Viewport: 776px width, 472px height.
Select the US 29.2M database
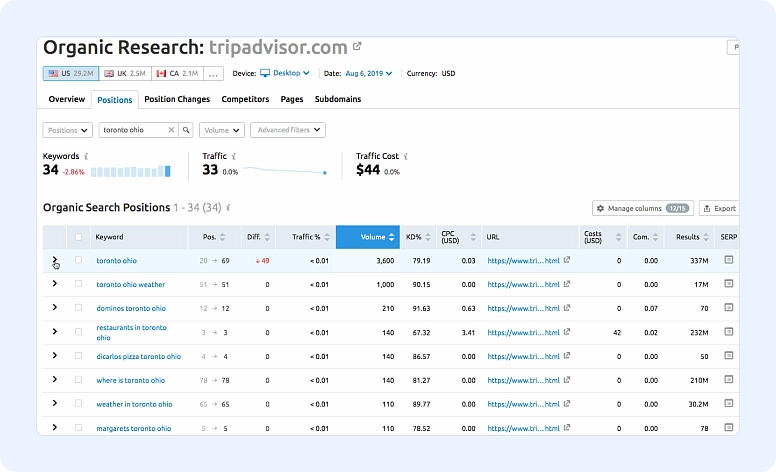click(x=71, y=73)
